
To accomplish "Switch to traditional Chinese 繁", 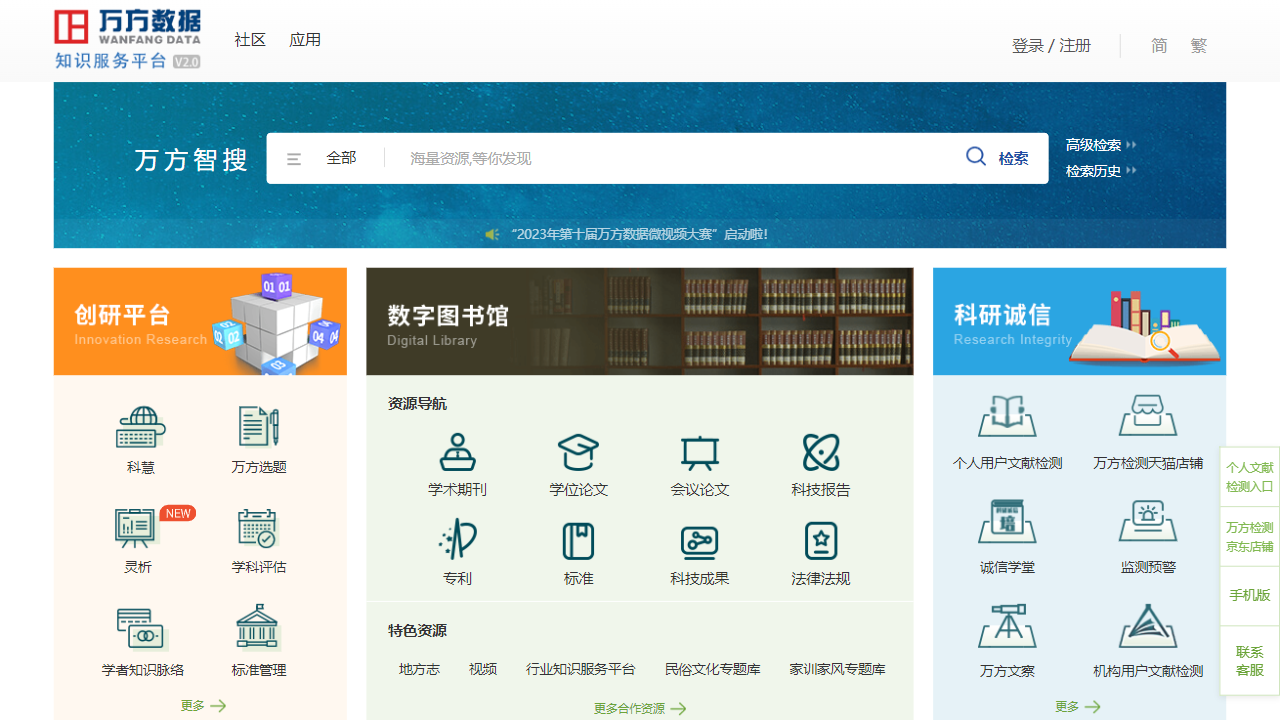I will (1199, 46).
